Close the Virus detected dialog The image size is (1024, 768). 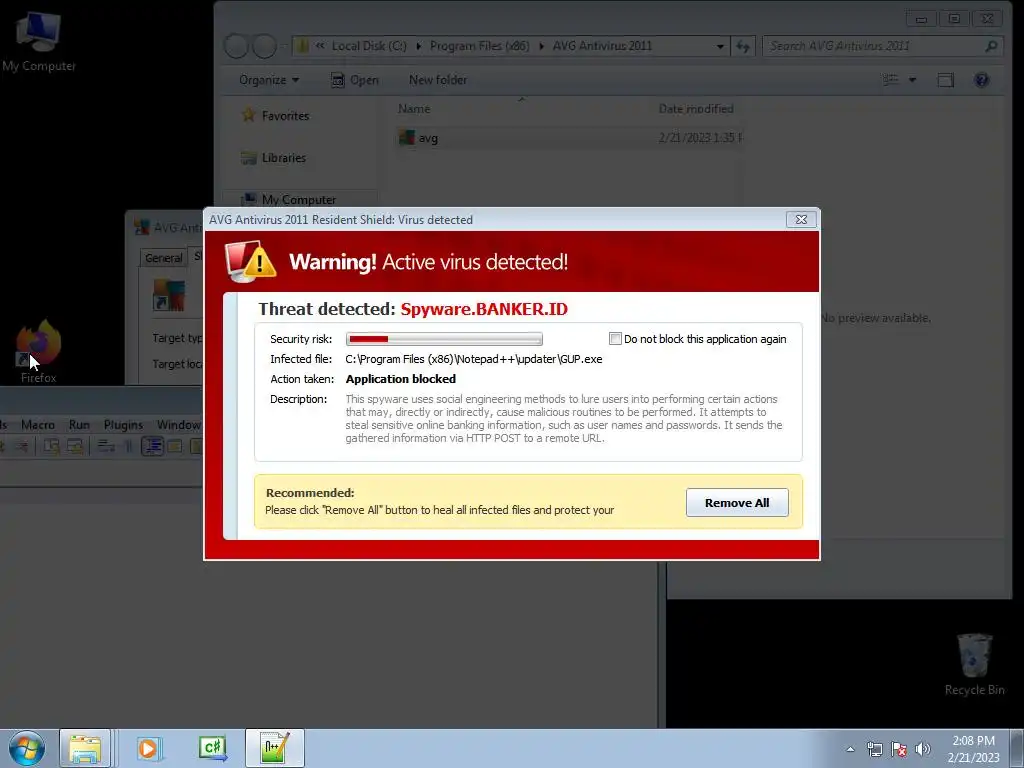coord(801,219)
